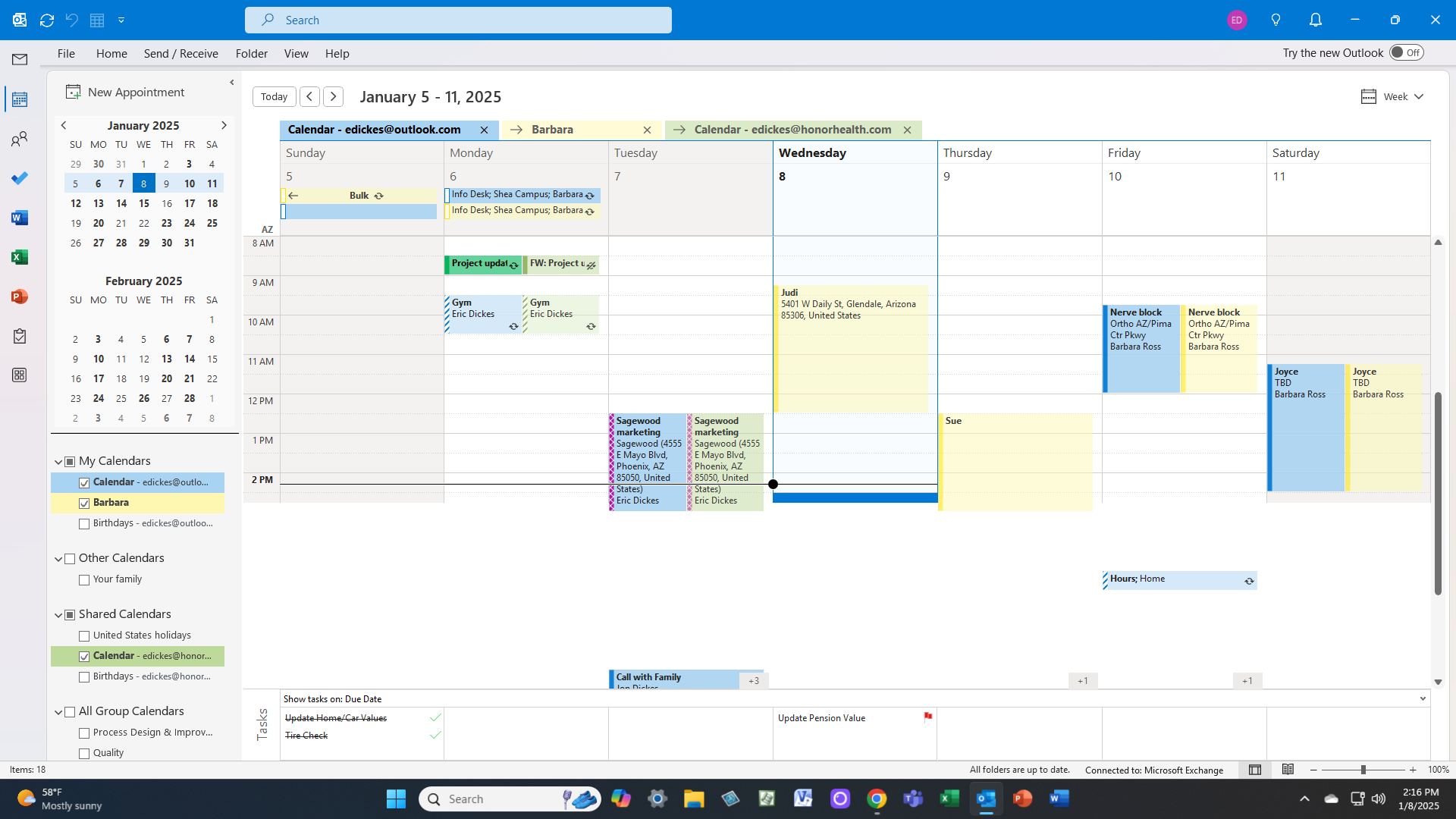Launch Word from the left sidebar

[20, 218]
